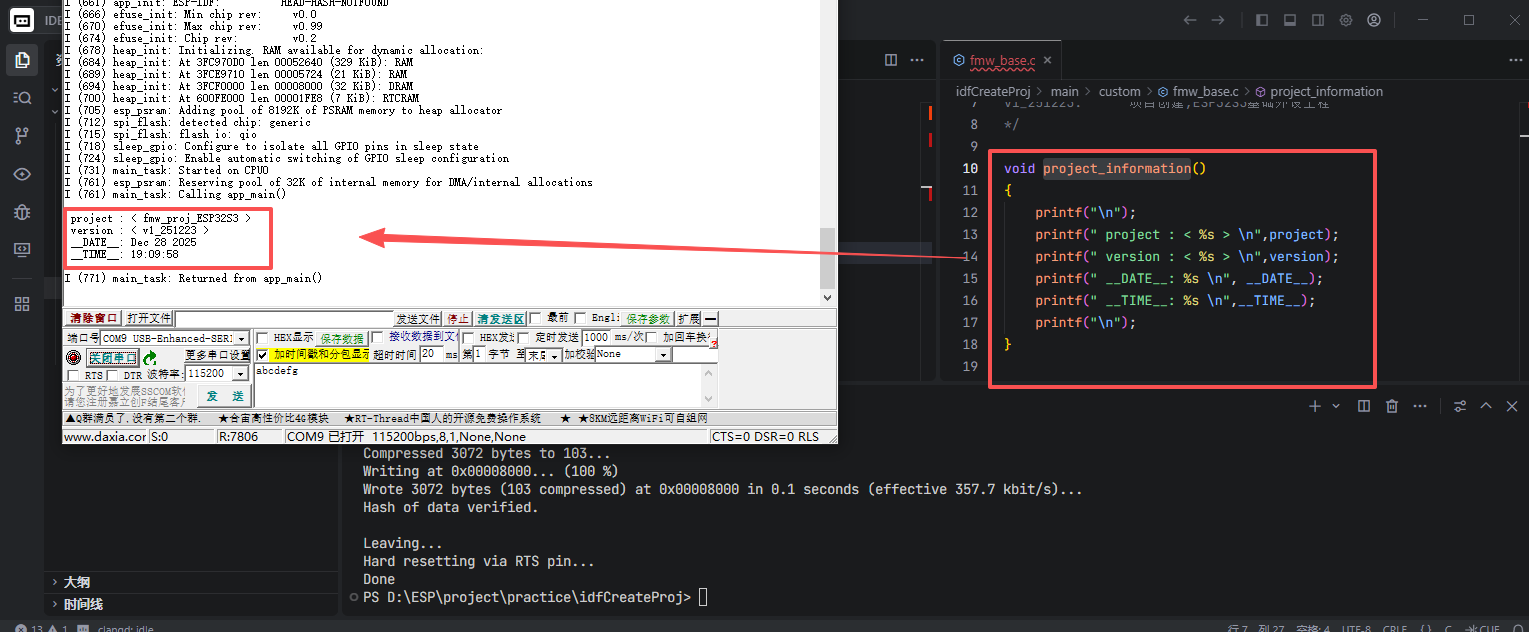Open more actions for left editor group
This screenshot has width=1529, height=632.
pyautogui.click(x=919, y=60)
